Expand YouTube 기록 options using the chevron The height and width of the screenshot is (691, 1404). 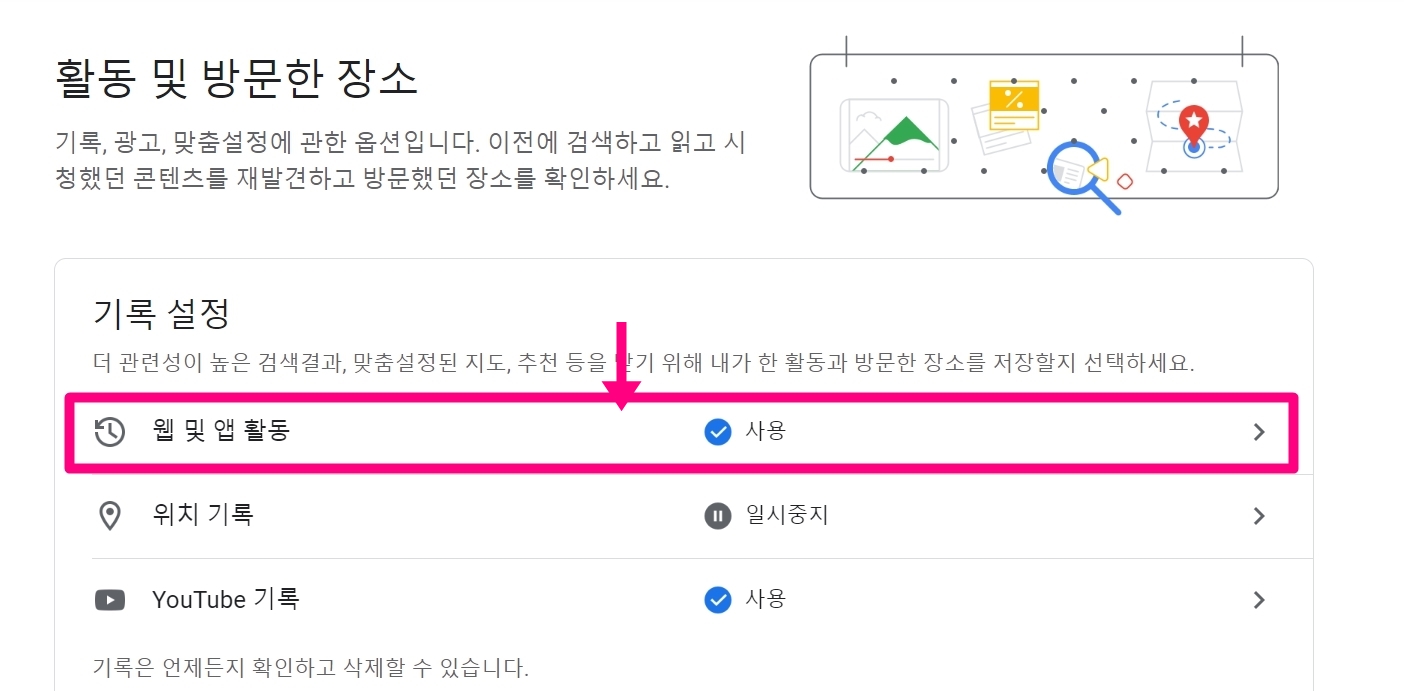click(1259, 599)
